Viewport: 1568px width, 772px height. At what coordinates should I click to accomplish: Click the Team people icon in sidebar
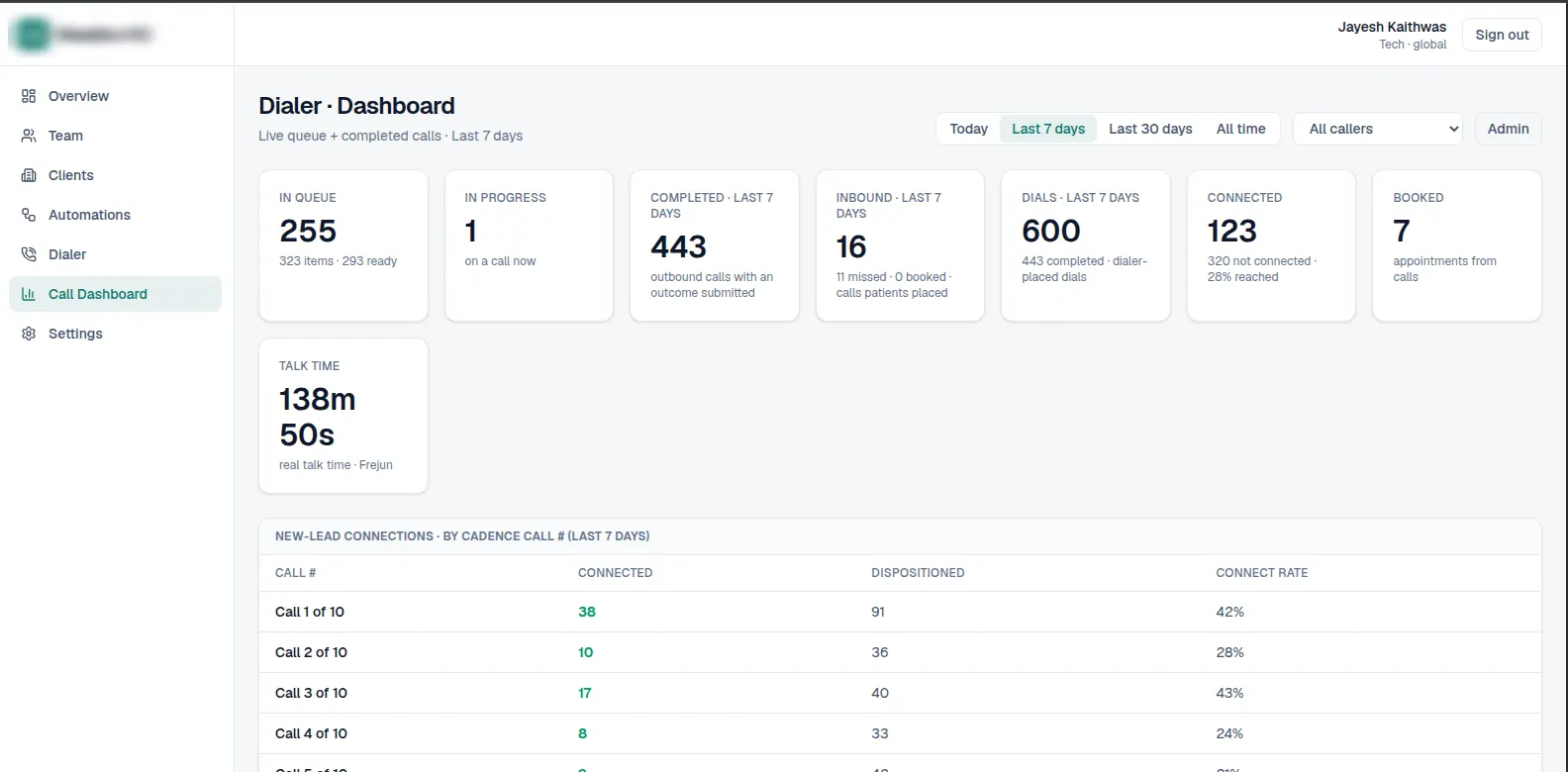tap(29, 136)
